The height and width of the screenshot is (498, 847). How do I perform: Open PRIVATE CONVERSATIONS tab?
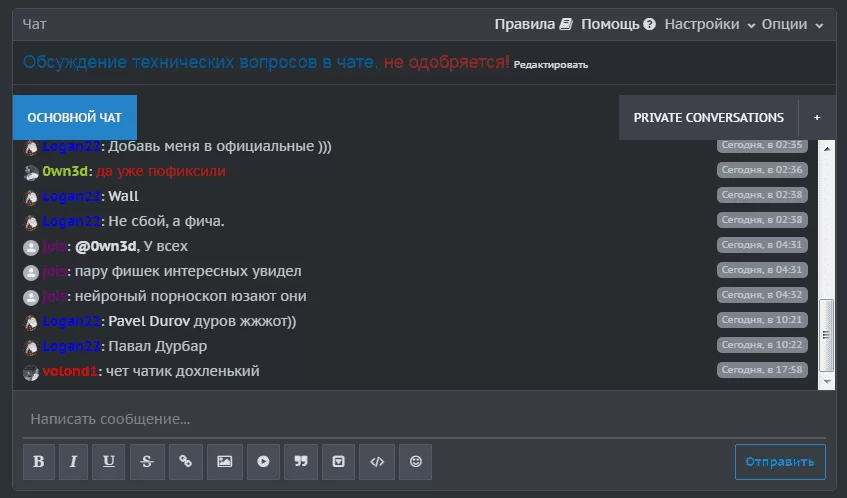708,117
